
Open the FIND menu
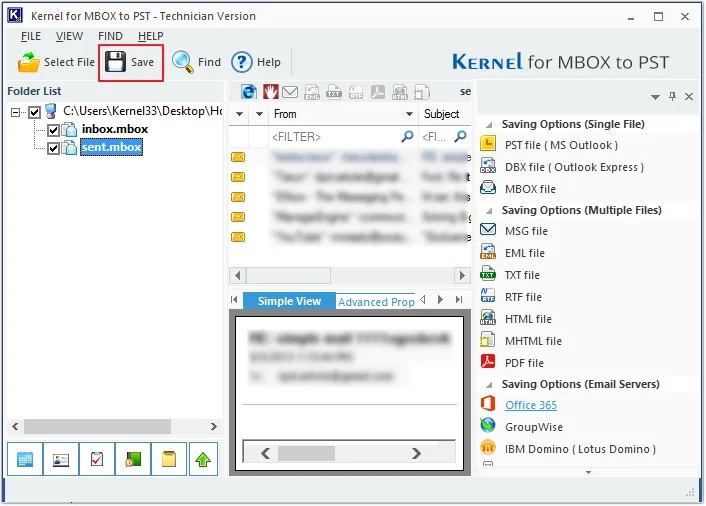(x=110, y=36)
